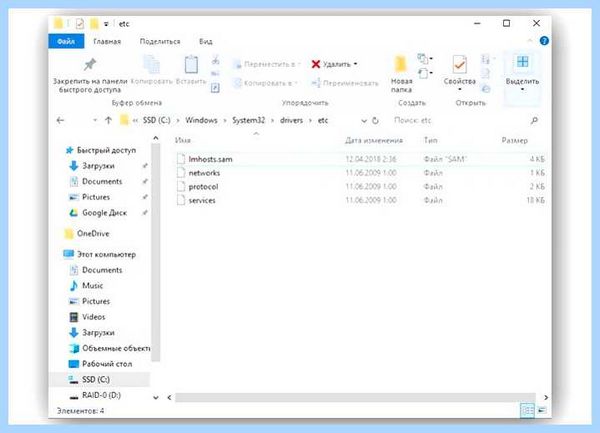Click the search magnifier icon

point(535,120)
